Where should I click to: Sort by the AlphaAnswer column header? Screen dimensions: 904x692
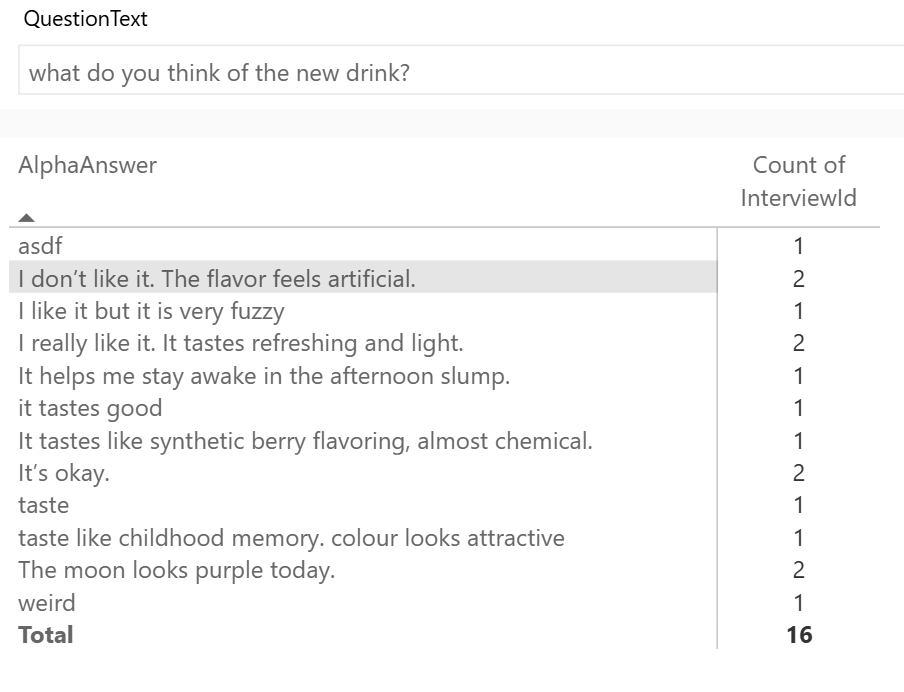[88, 166]
